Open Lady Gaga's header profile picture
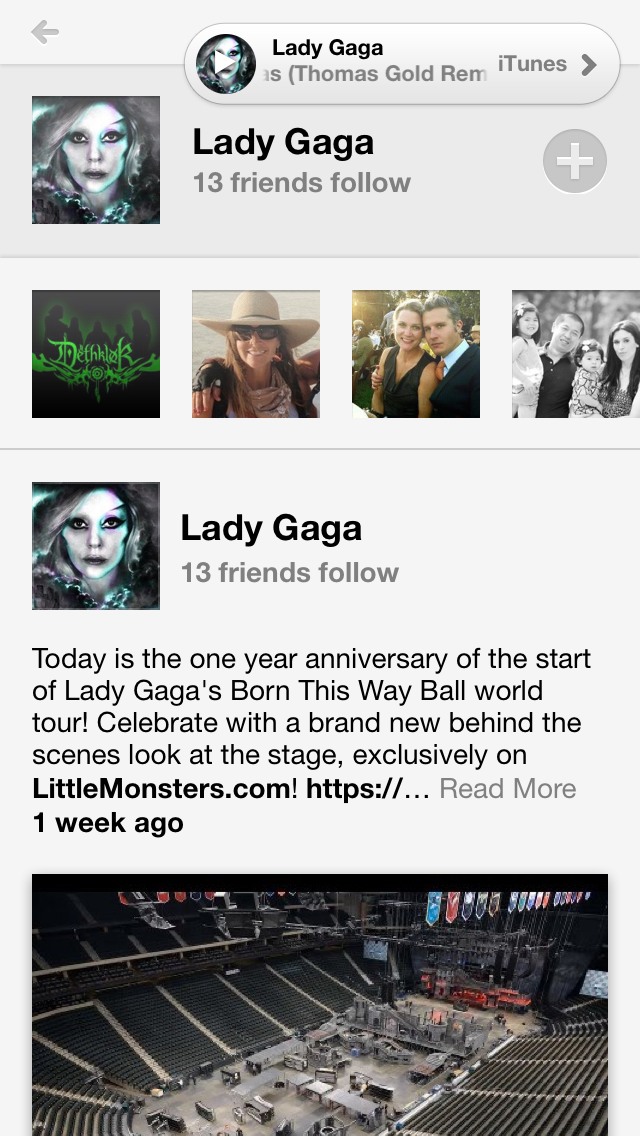Screen dimensions: 640x1136 [96, 160]
